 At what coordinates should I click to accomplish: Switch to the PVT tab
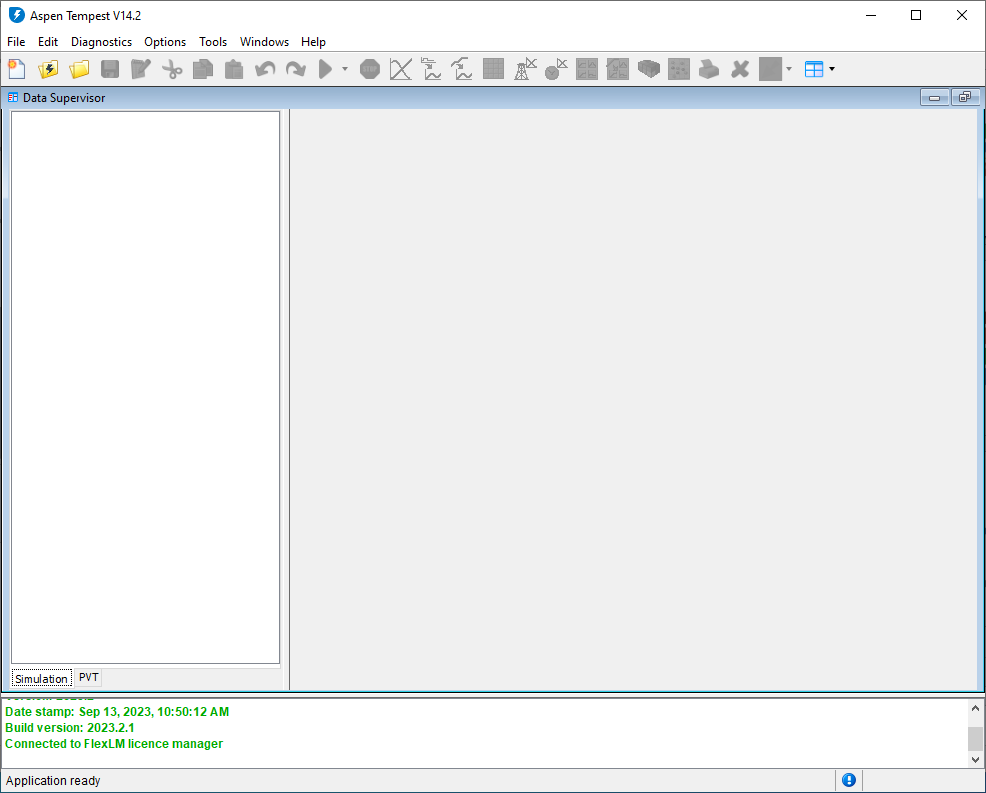[89, 677]
